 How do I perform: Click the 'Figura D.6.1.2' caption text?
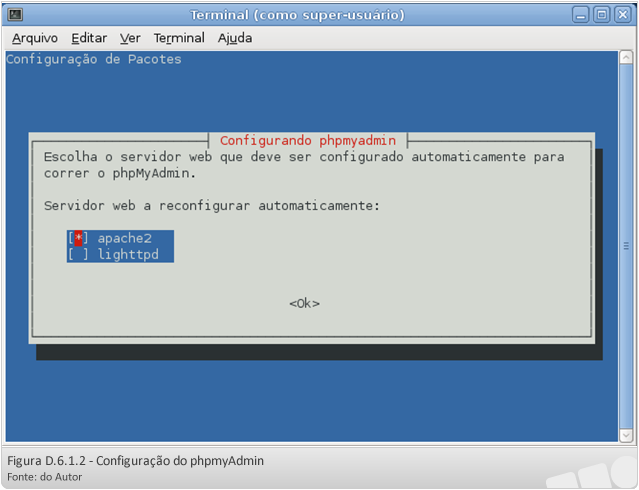click(x=135, y=461)
